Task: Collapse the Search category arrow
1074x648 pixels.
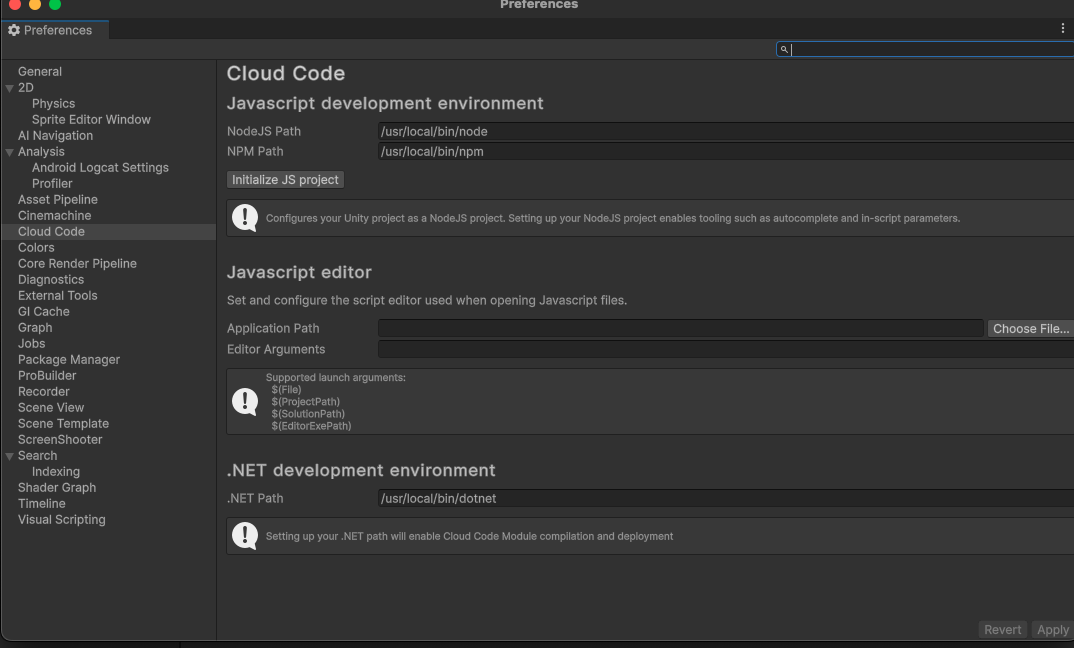Action: click(10, 456)
